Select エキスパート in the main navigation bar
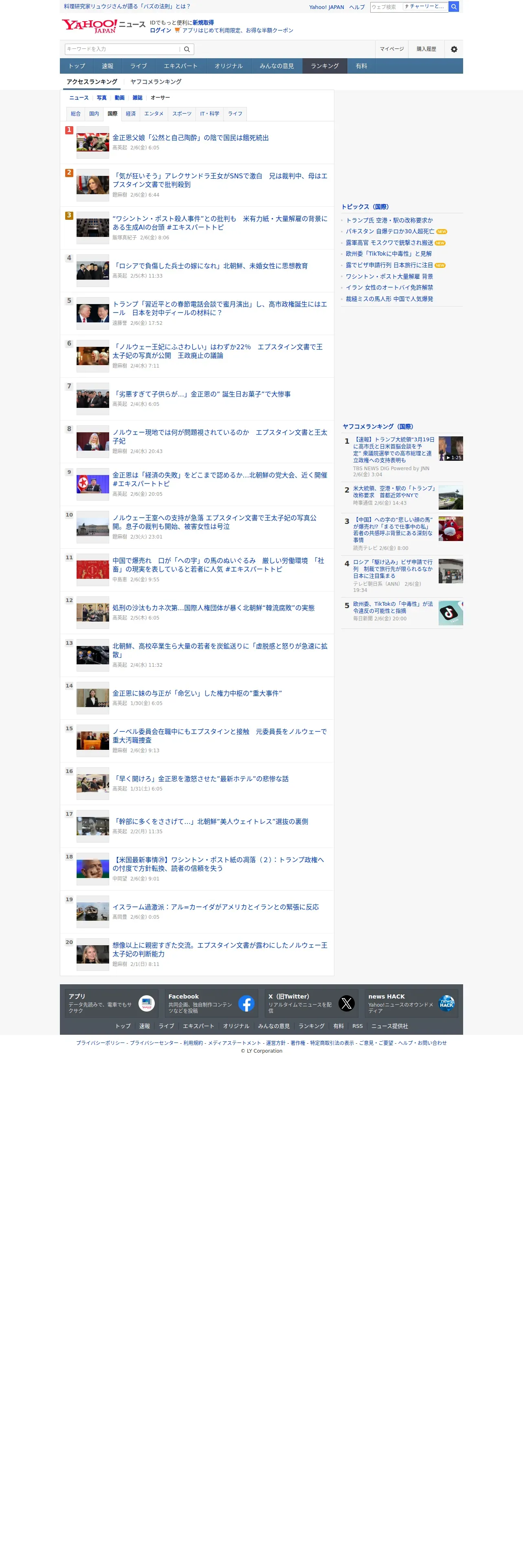Image resolution: width=523 pixels, height=1568 pixels. click(x=180, y=66)
